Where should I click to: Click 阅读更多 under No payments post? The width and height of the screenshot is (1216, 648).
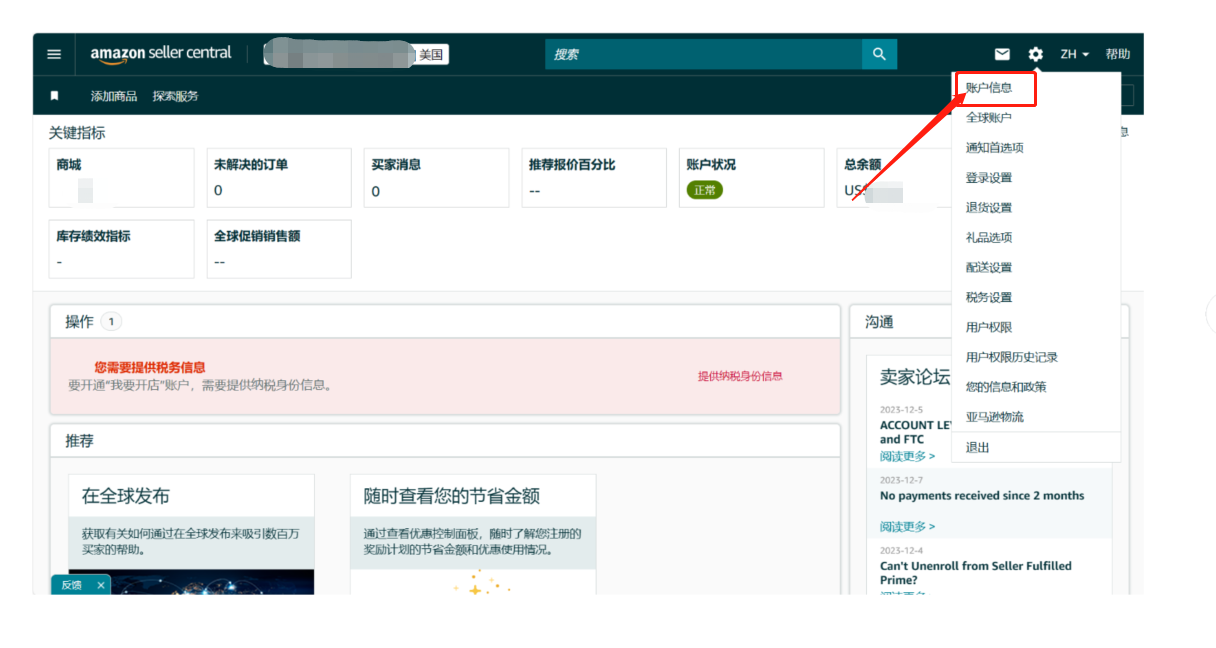pos(907,527)
